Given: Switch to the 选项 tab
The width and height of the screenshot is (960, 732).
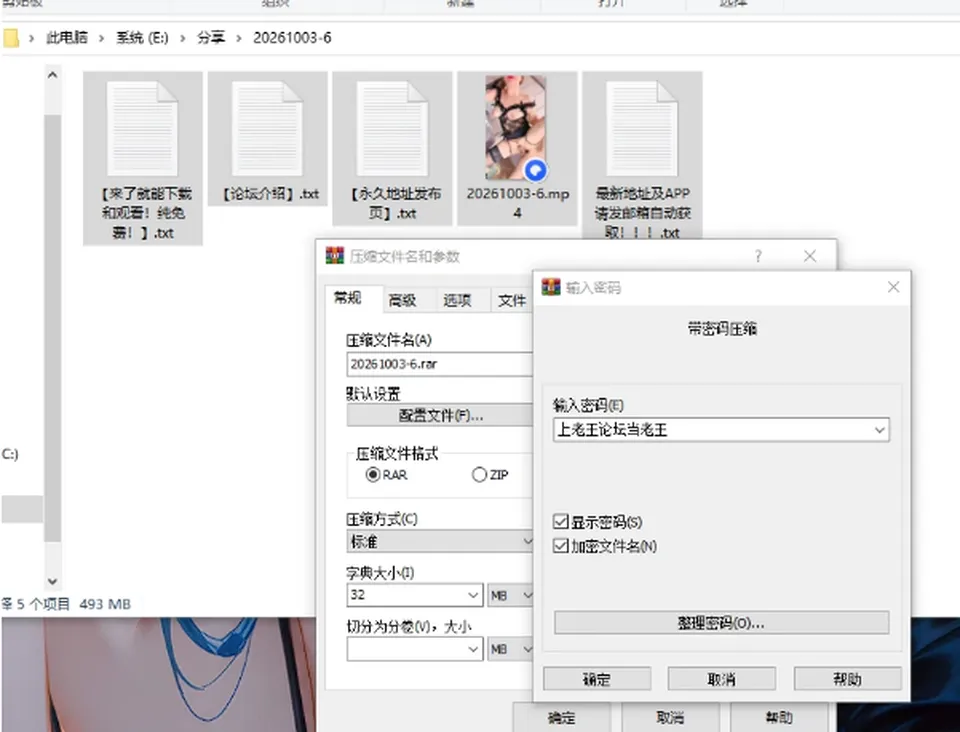Looking at the screenshot, I should [x=457, y=300].
